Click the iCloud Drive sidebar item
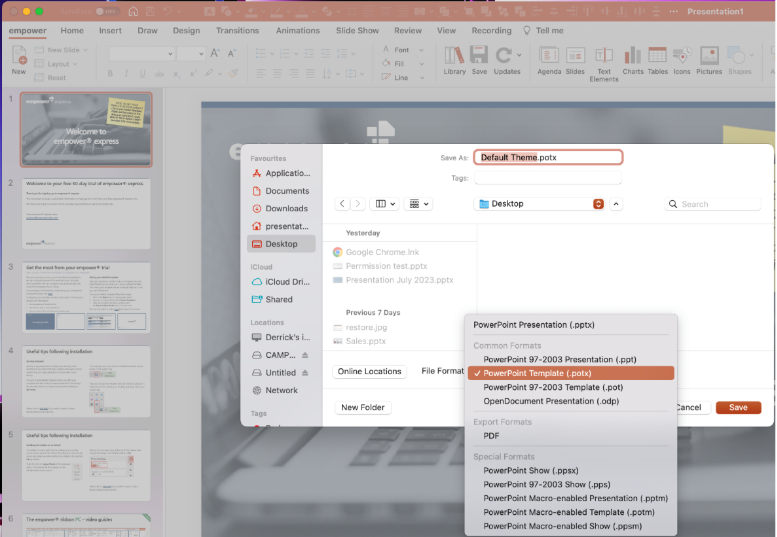Screen dimensions: 777x537 point(281,281)
